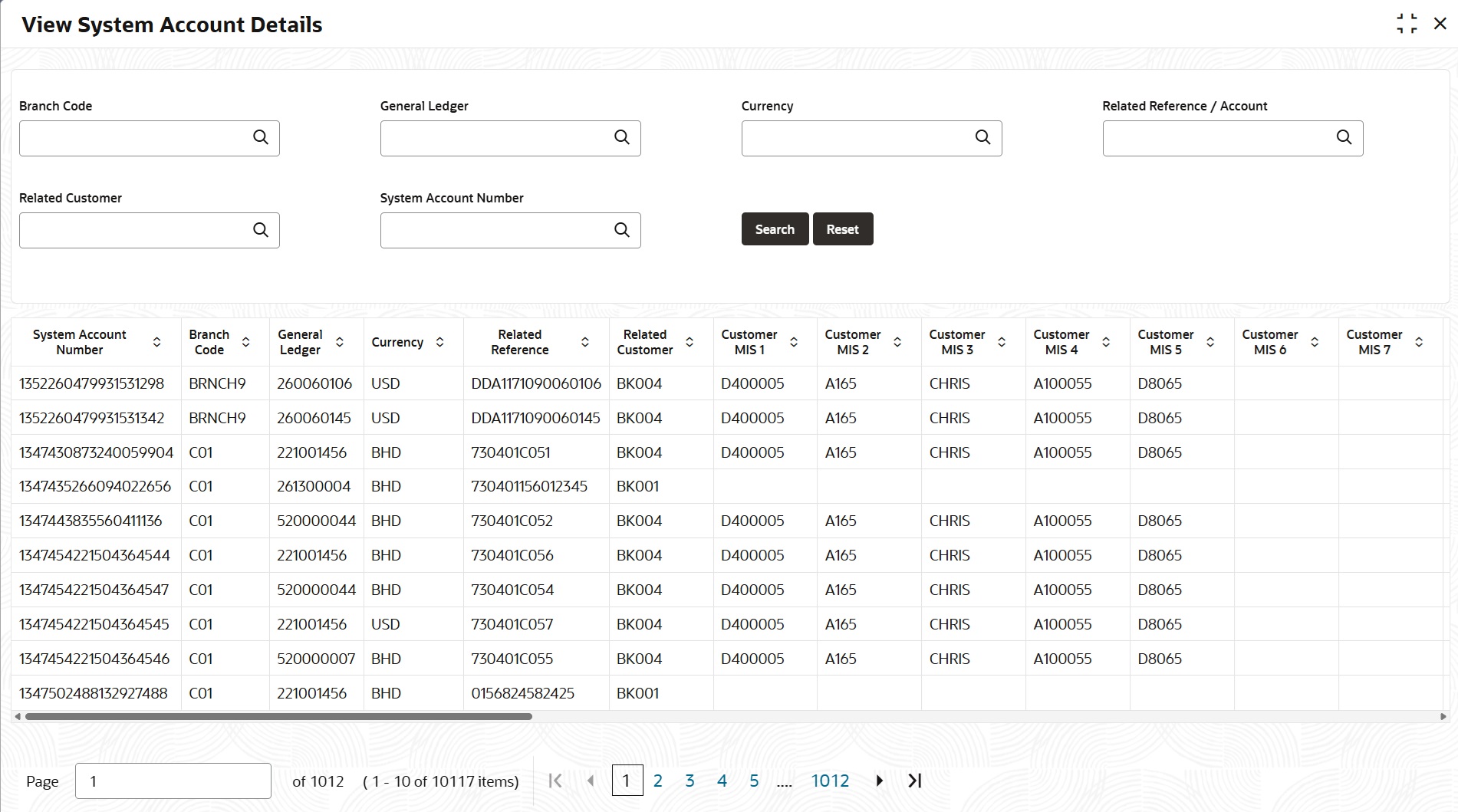Collapse the dialog with the restore icon
The width and height of the screenshot is (1458, 812).
(x=1407, y=24)
